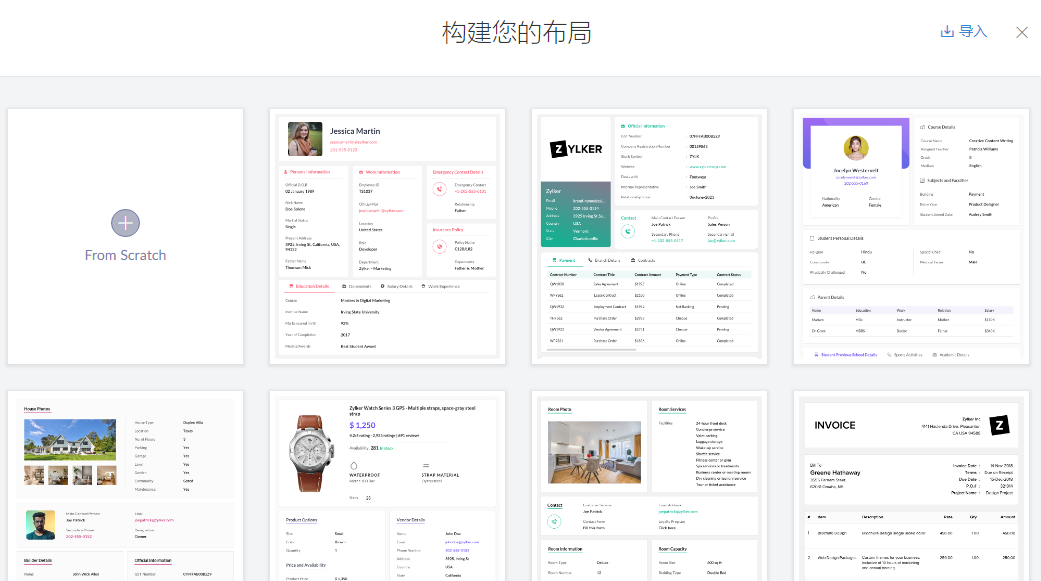The height and width of the screenshot is (581, 1041).
Task: Close the layout builder dialog
Action: pos(1021,32)
